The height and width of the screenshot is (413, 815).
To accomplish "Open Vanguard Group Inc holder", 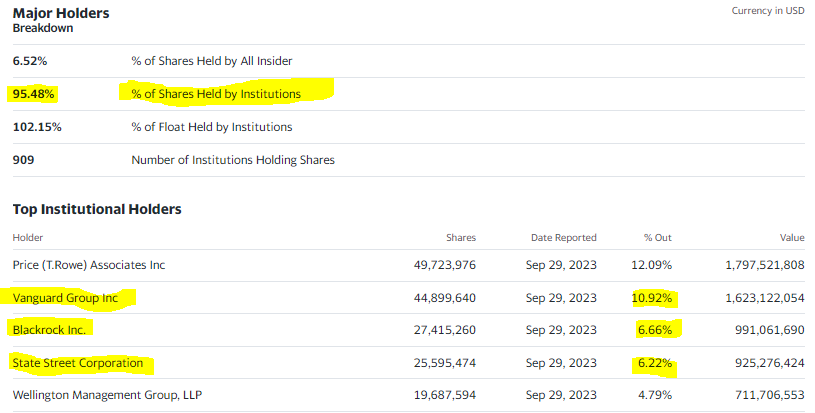I will coord(65,298).
